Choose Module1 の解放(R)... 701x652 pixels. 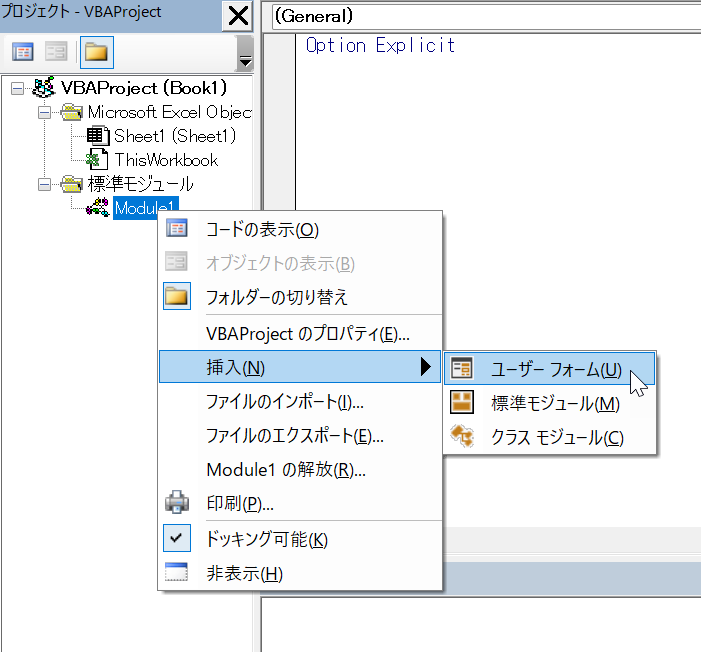pos(300,469)
